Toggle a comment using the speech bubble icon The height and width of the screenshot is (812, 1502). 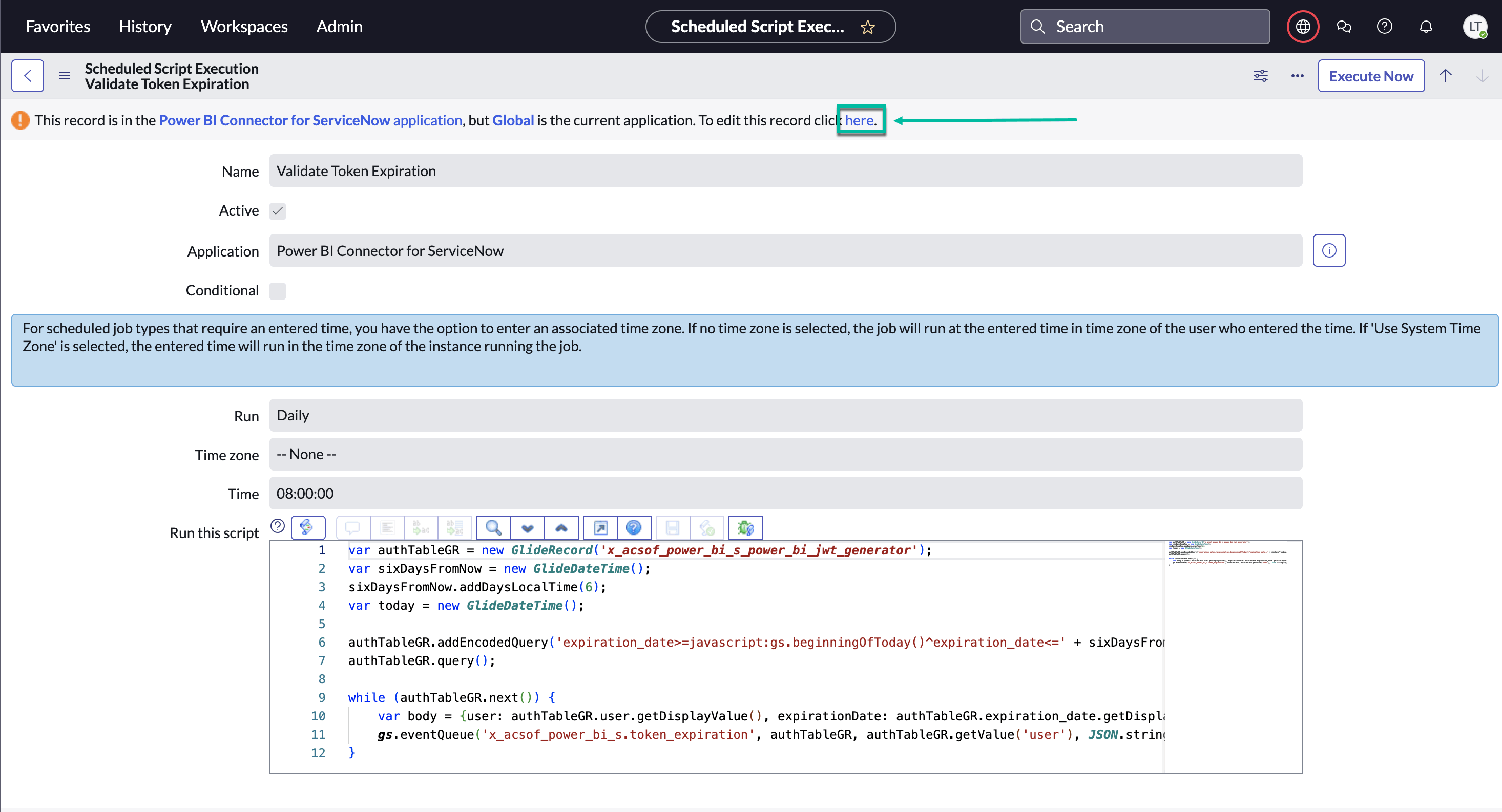[353, 527]
